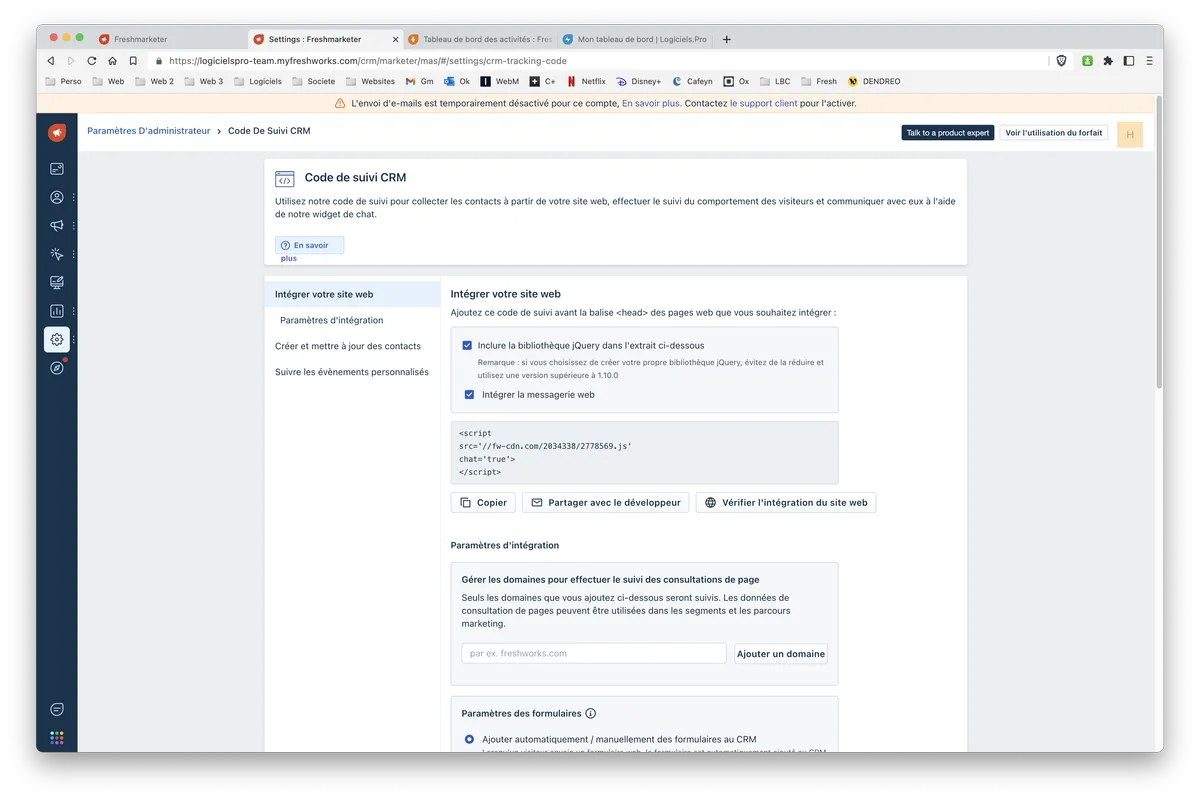The image size is (1200, 800).
Task: Open the chat bubble icon at sidebar bottom
Action: (x=57, y=709)
